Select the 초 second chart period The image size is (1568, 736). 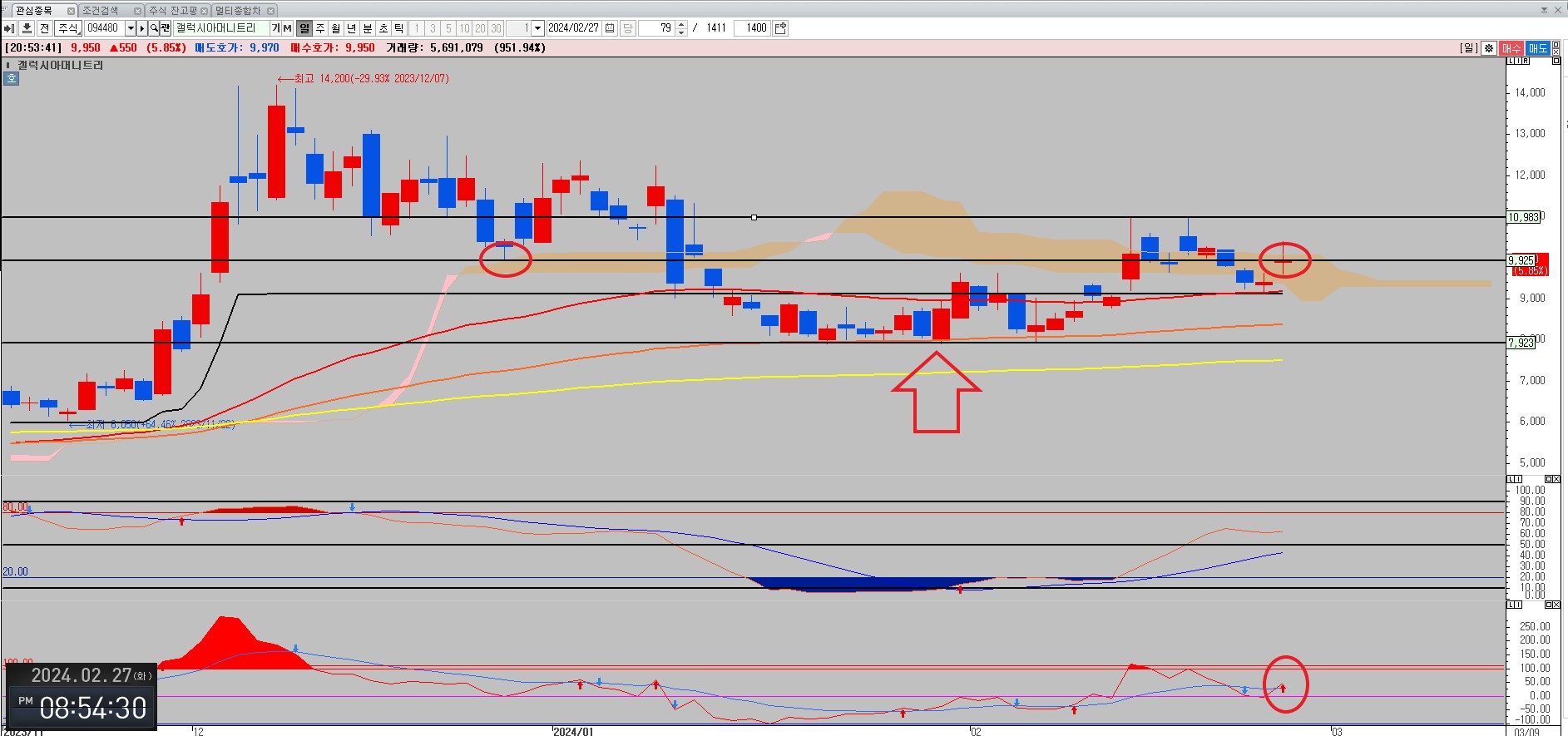point(383,28)
